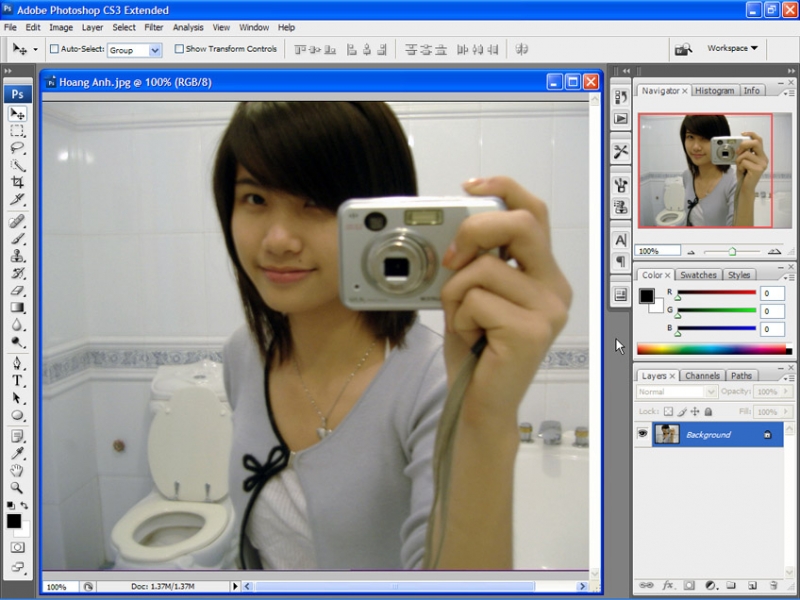Hide the Background layer with eye icon
The height and width of the screenshot is (600, 800).
[x=643, y=434]
